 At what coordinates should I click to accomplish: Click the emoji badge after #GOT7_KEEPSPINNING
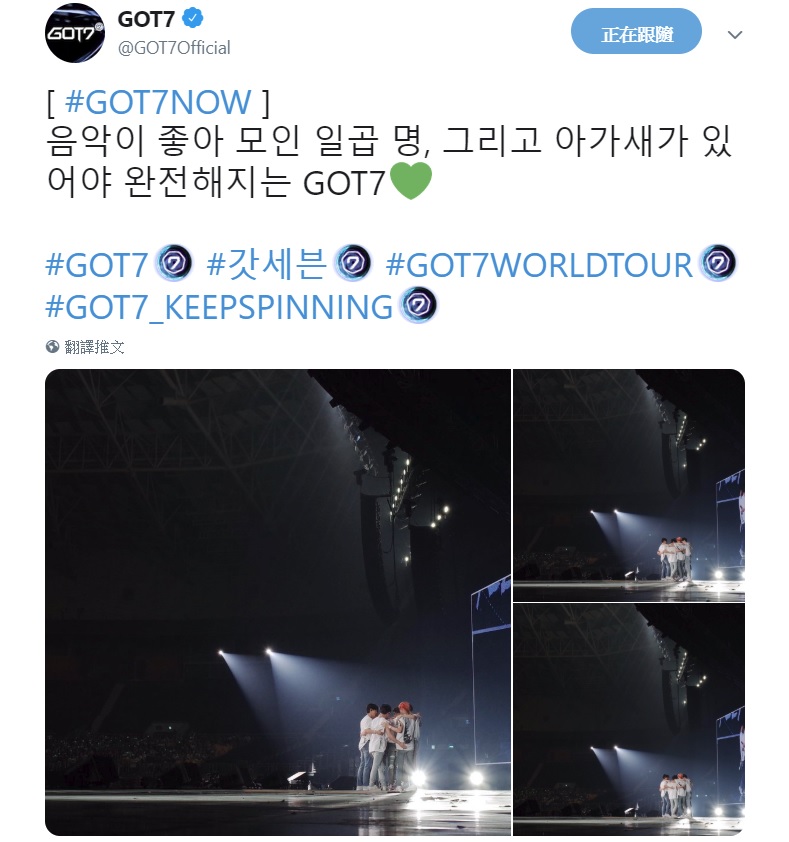pos(418,306)
